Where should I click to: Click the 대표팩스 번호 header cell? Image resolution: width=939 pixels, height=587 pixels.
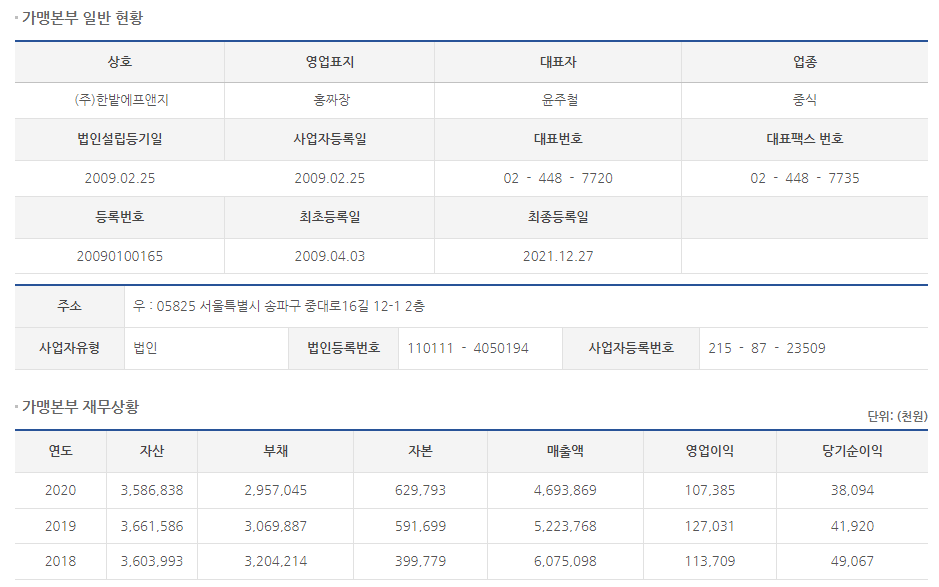(805, 139)
